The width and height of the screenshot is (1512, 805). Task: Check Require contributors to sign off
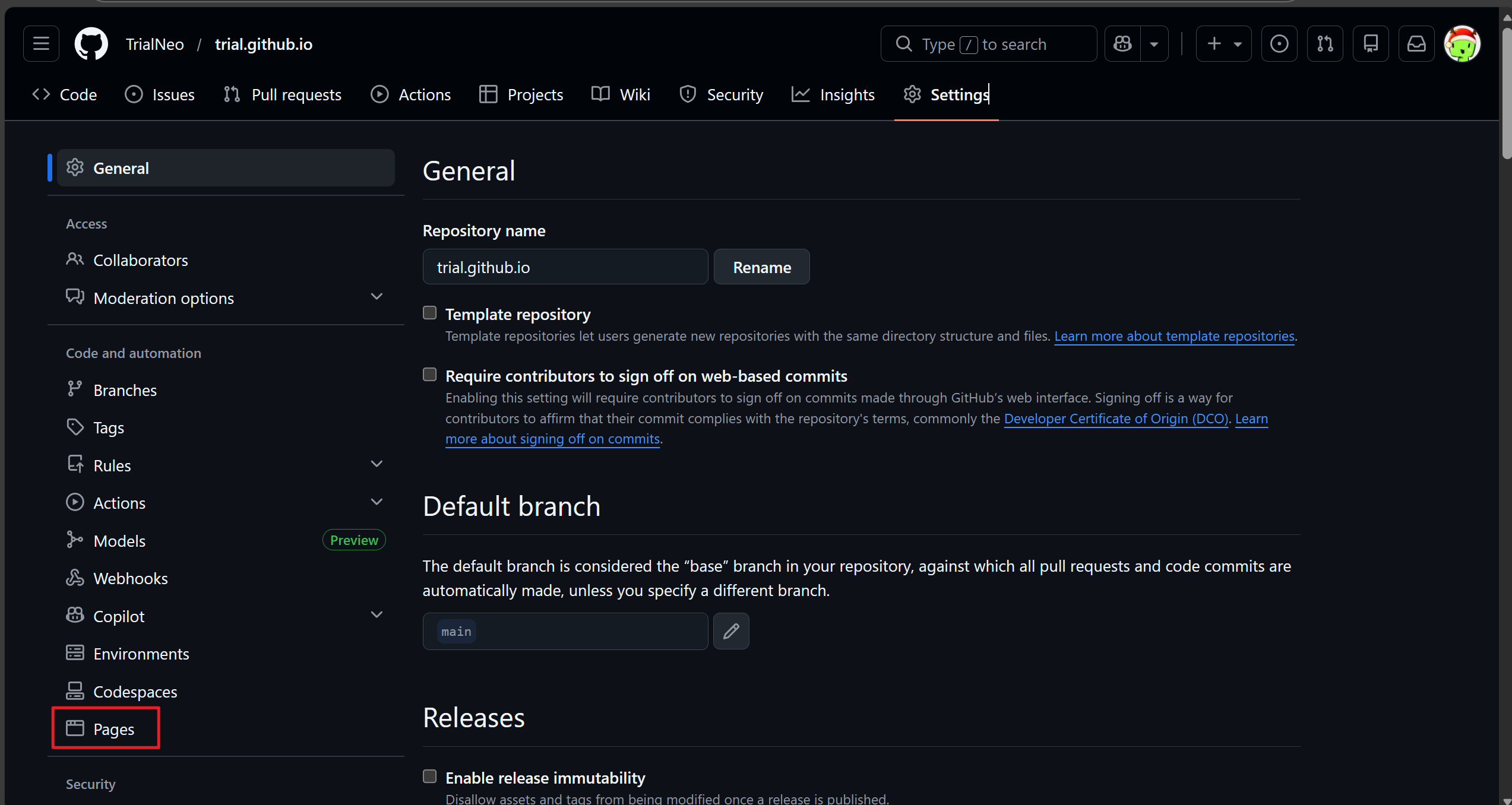point(429,375)
